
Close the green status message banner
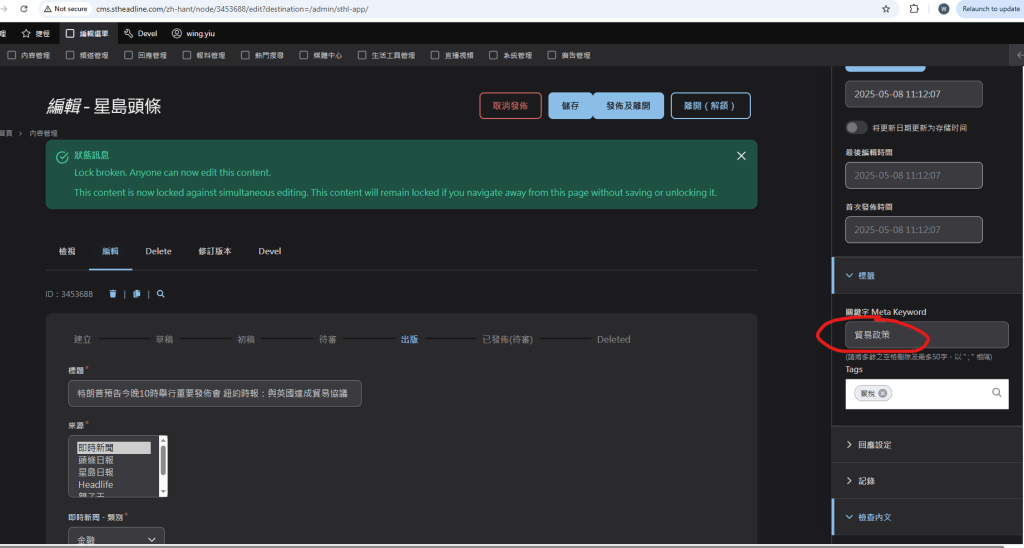click(x=741, y=156)
